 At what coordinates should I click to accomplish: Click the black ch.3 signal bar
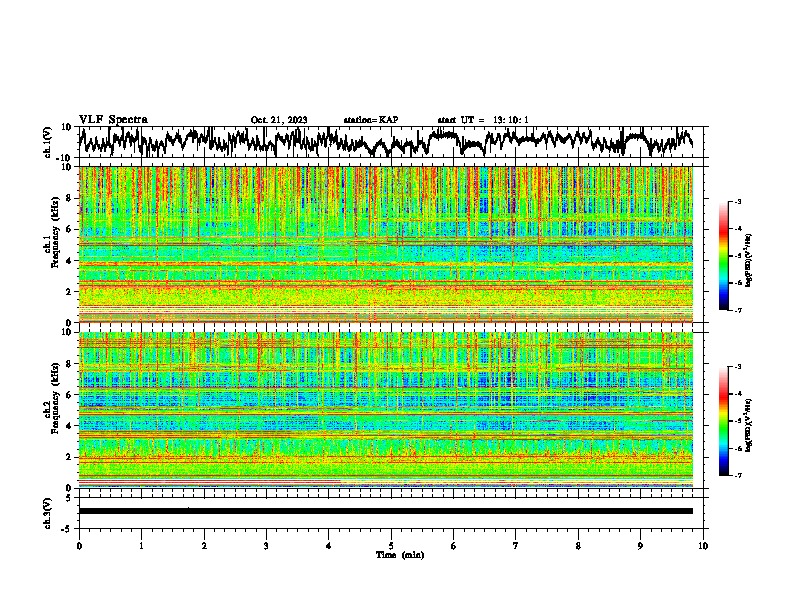tap(386, 511)
